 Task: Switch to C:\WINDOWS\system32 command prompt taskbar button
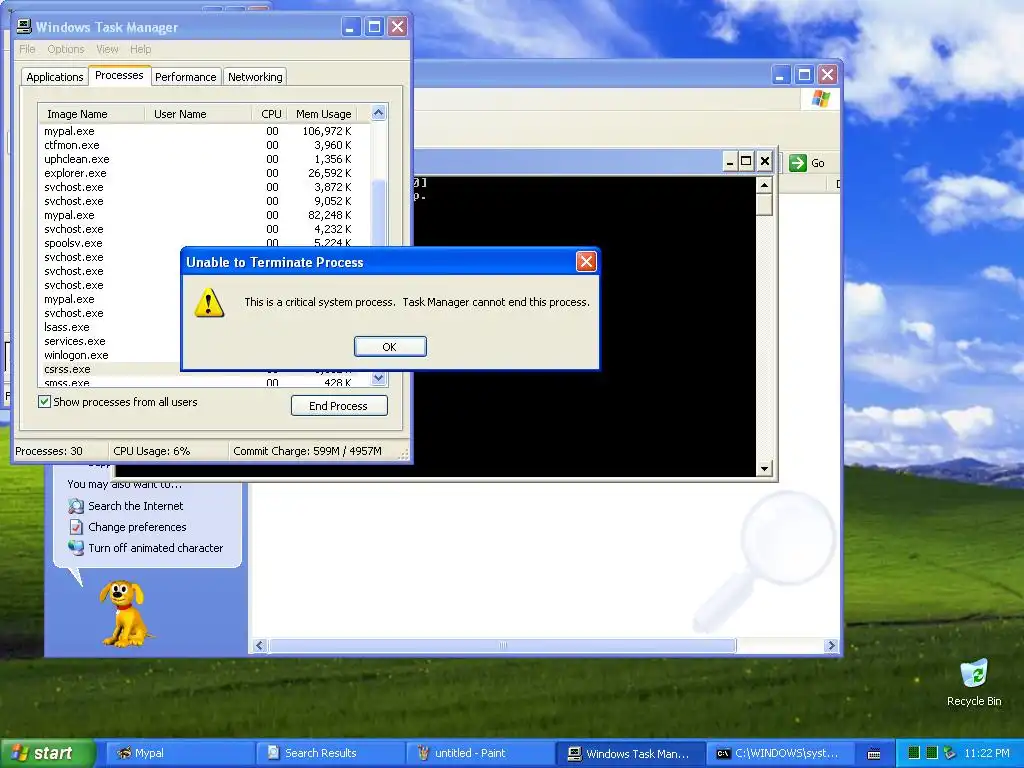coord(780,753)
